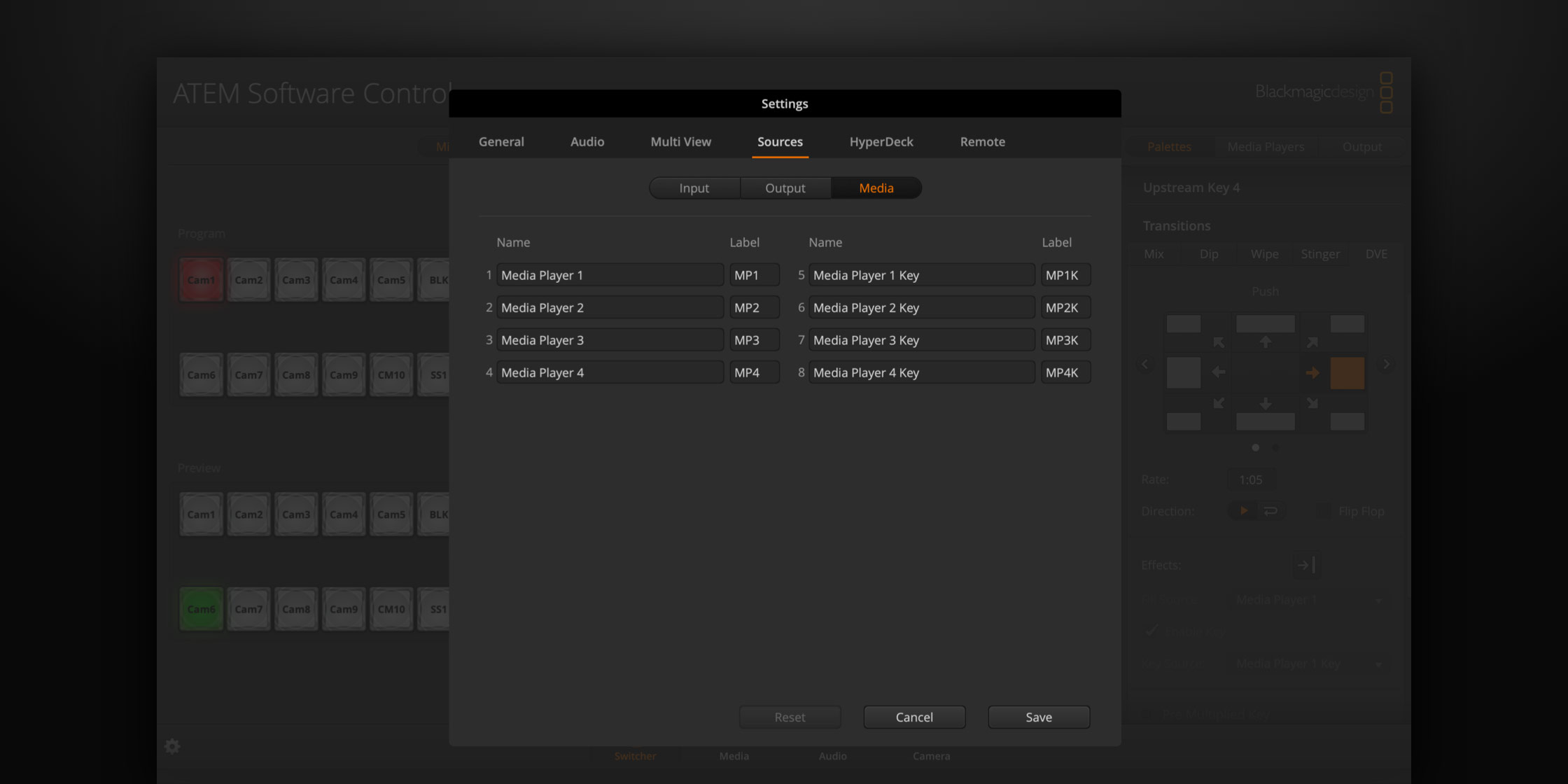Image resolution: width=1568 pixels, height=784 pixels.
Task: Toggle the Enable Key checkbox
Action: (1151, 631)
